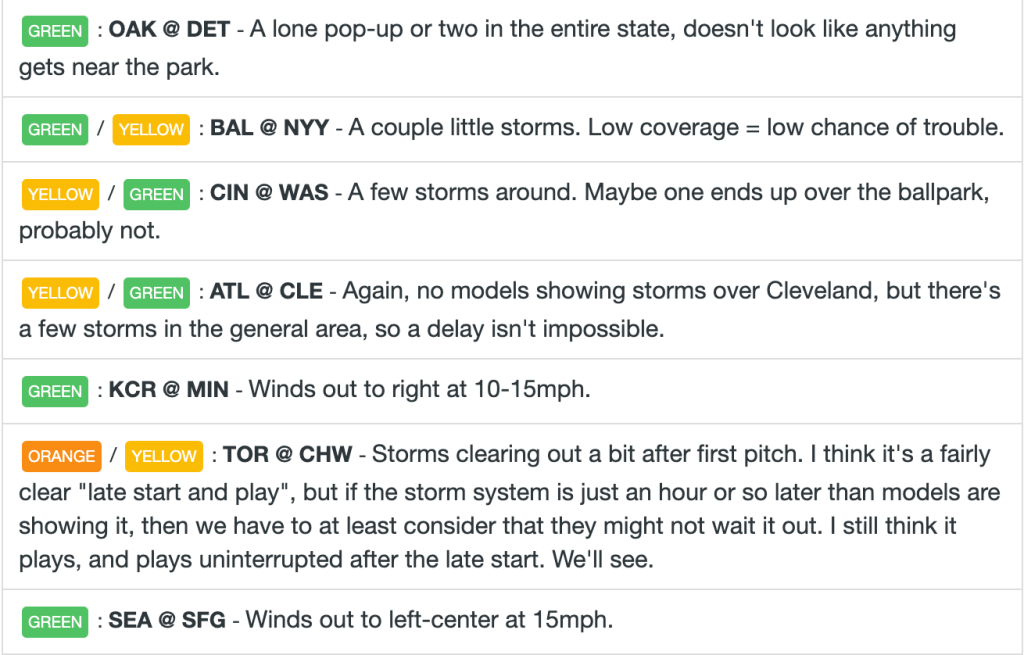The image size is (1024, 655).
Task: Click the "Winds out to left-center at 15mph" text
Action: click(x=429, y=621)
